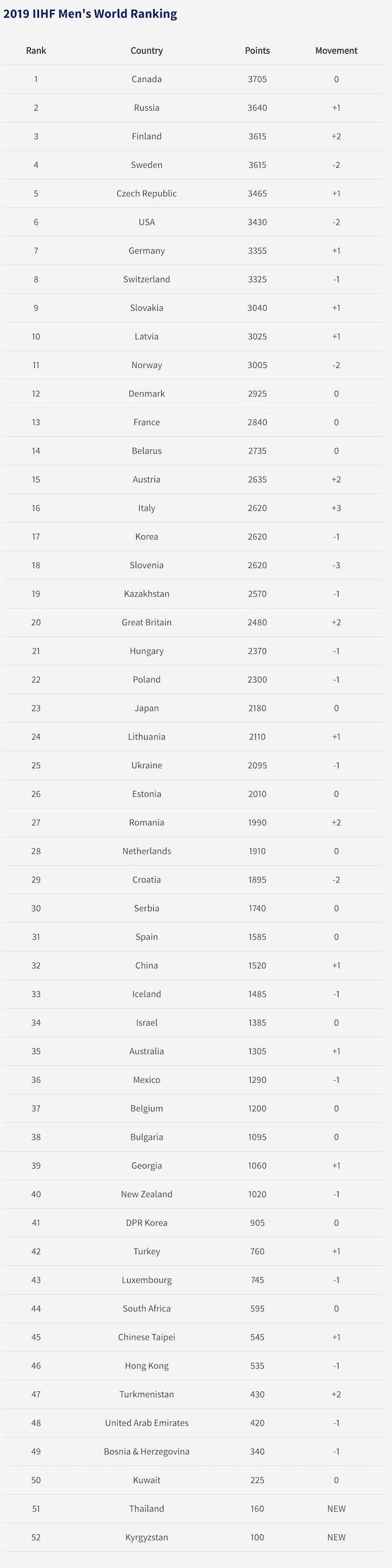
Task: Select the Kazakhstan row's country cell
Action: 146,593
